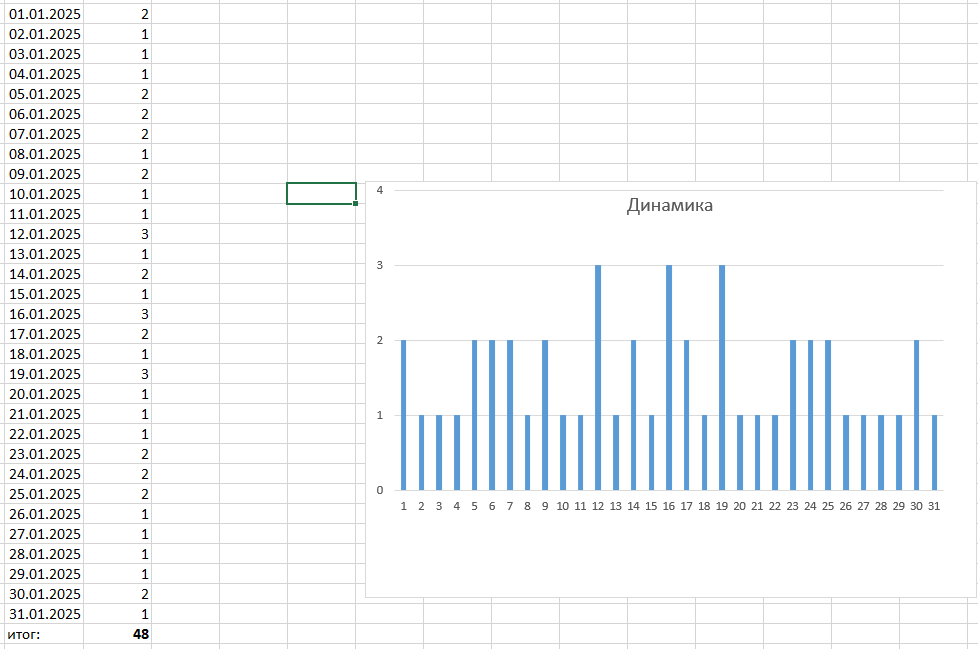
Task: Click the date cell 23.01.2025
Action: [x=44, y=453]
